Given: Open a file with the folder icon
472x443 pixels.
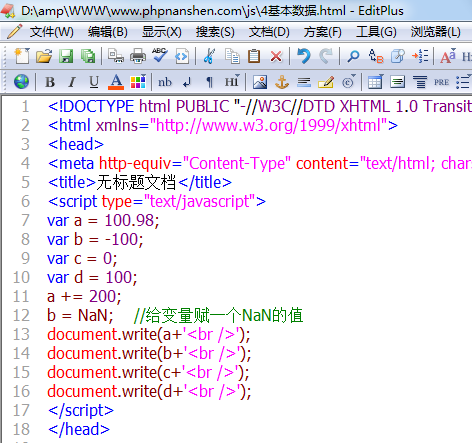Looking at the screenshot, I should 44,56.
